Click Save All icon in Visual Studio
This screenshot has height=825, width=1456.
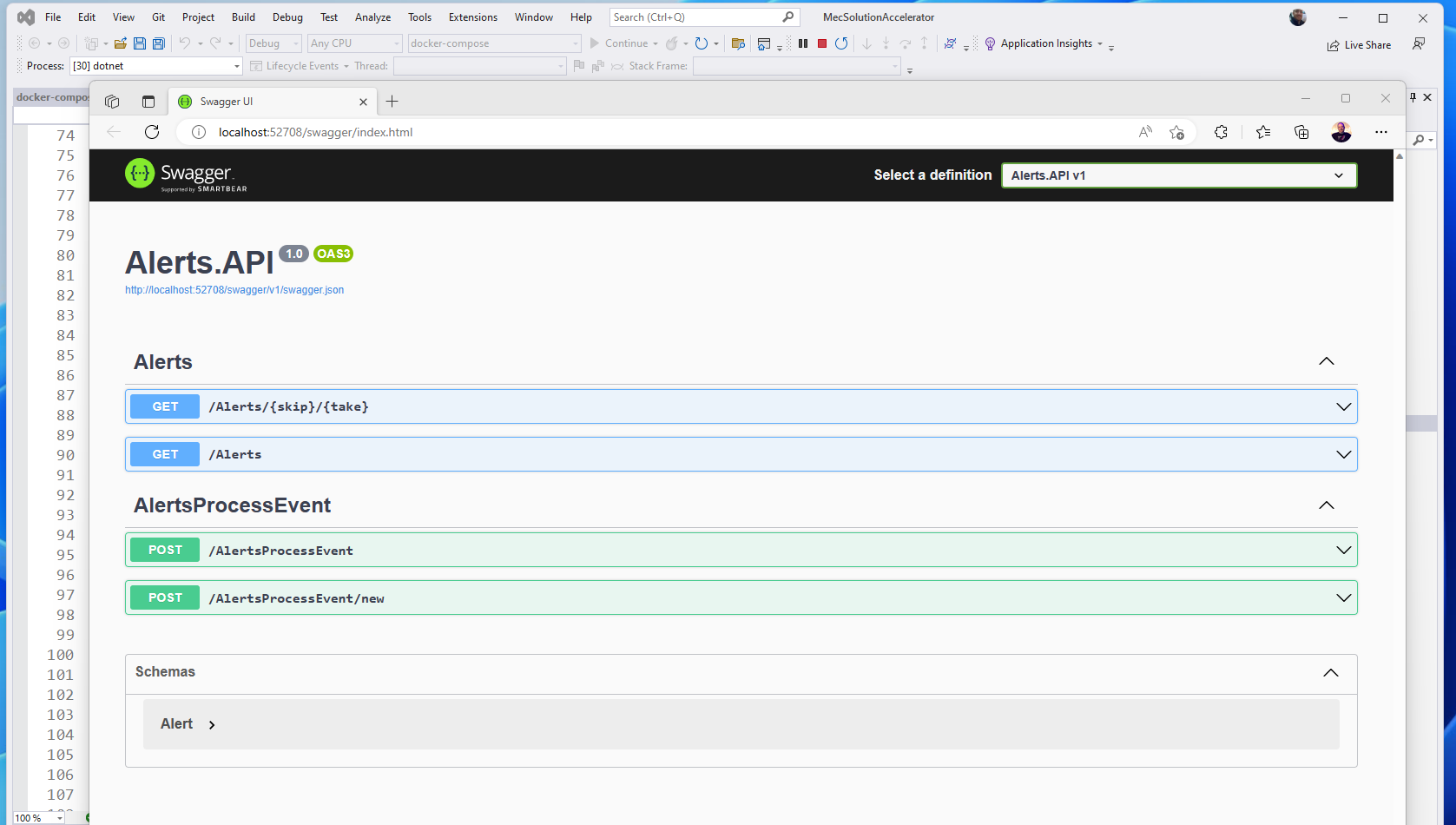[158, 43]
